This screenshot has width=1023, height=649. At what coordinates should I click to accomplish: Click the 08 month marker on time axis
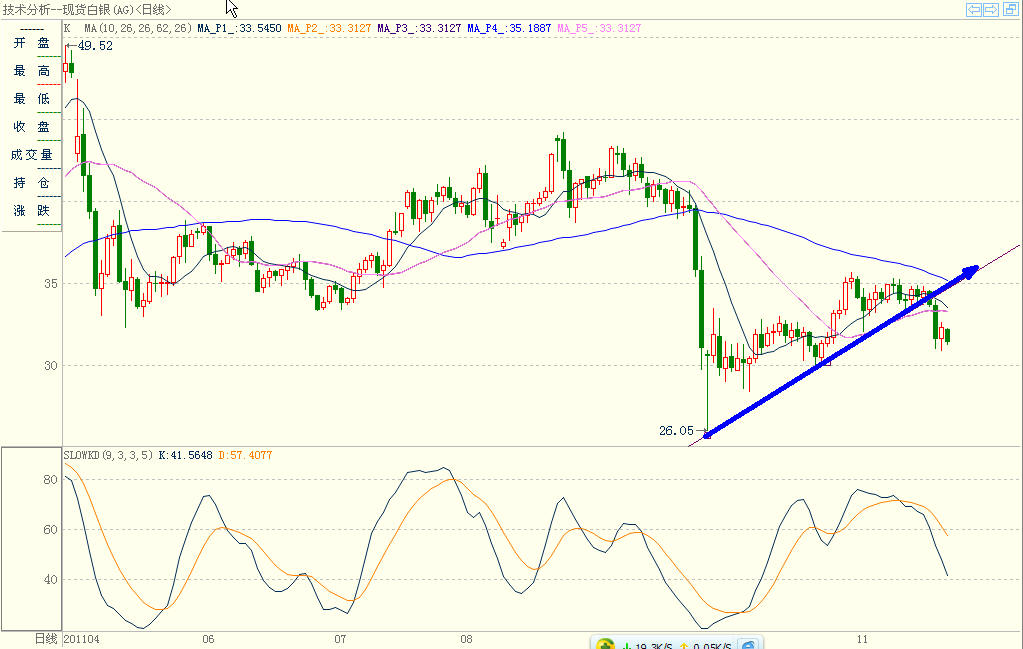[x=466, y=639]
